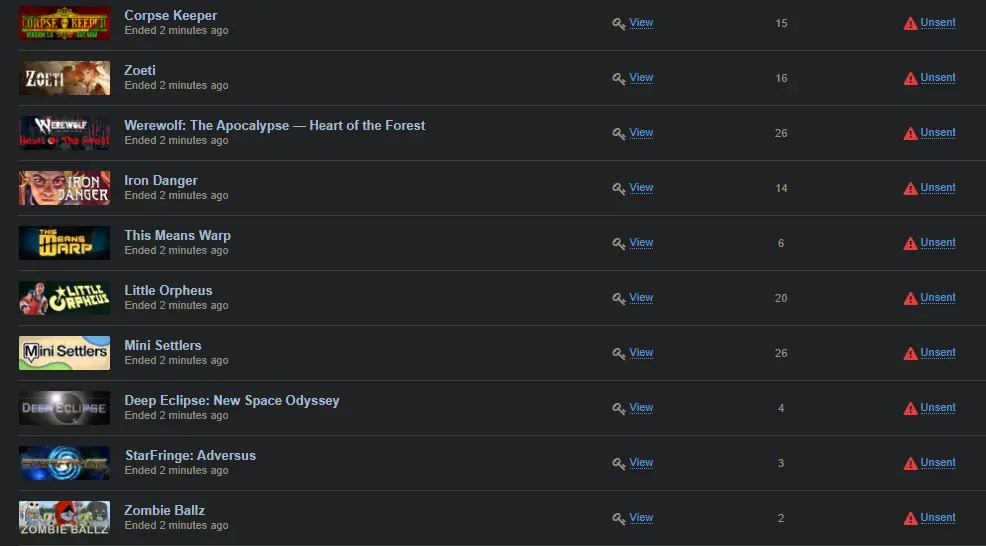Open the Deep Eclipse game thumbnail

click(x=64, y=408)
